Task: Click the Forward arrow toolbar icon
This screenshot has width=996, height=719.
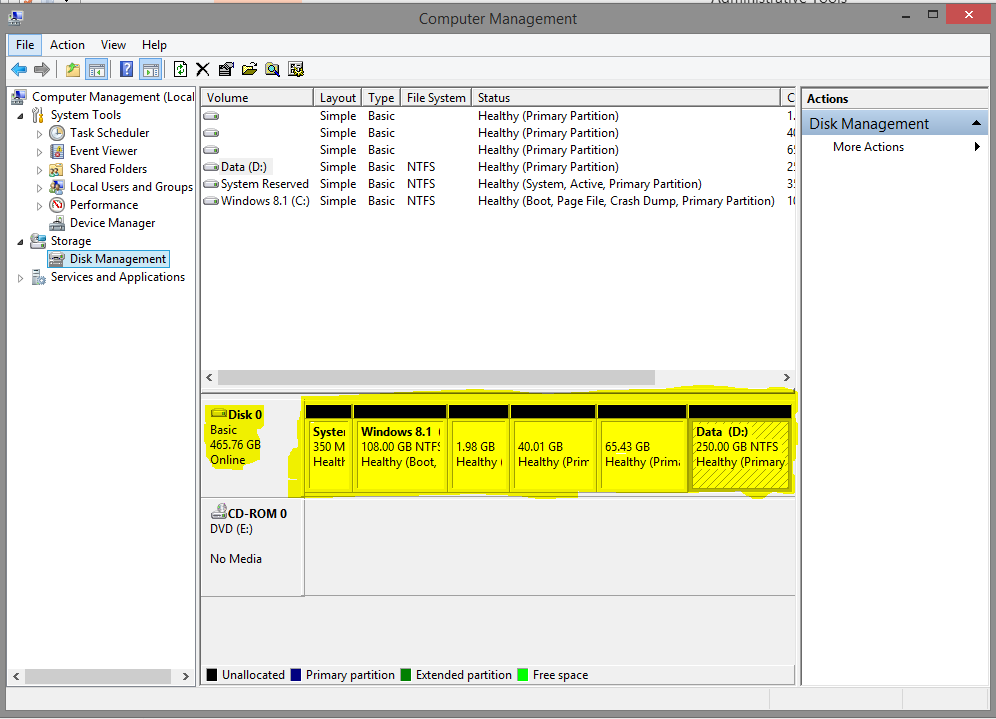Action: click(x=42, y=69)
